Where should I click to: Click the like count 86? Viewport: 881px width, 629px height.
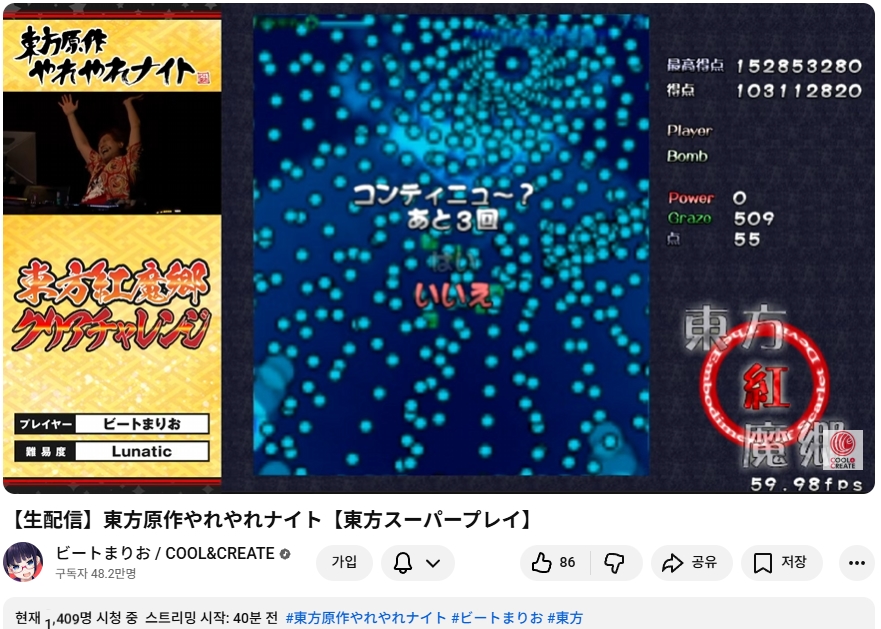click(567, 563)
